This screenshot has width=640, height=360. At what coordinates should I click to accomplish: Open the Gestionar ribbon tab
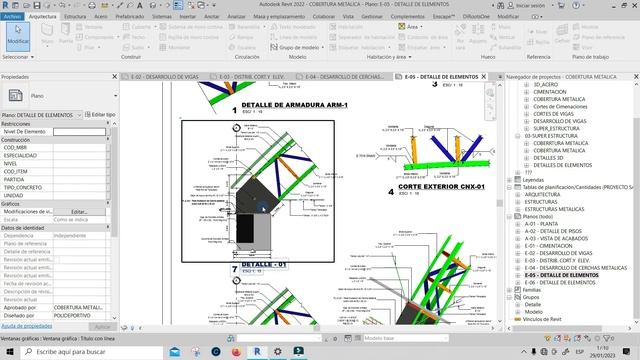[x=372, y=17]
